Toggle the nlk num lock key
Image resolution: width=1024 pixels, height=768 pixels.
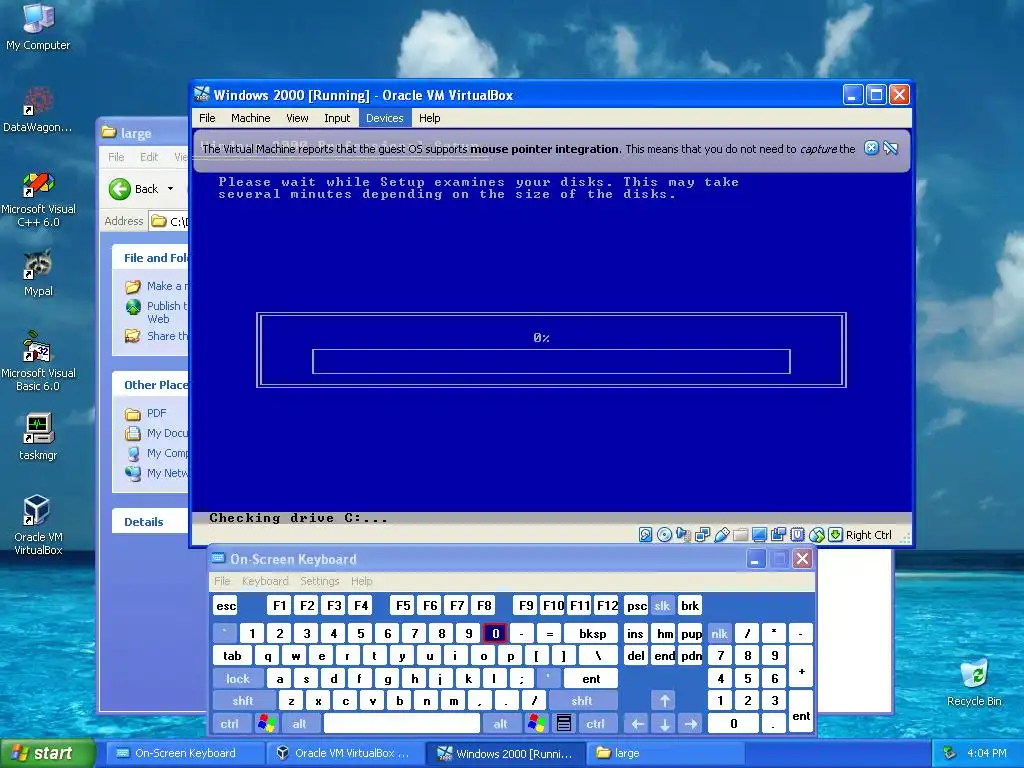click(x=720, y=633)
